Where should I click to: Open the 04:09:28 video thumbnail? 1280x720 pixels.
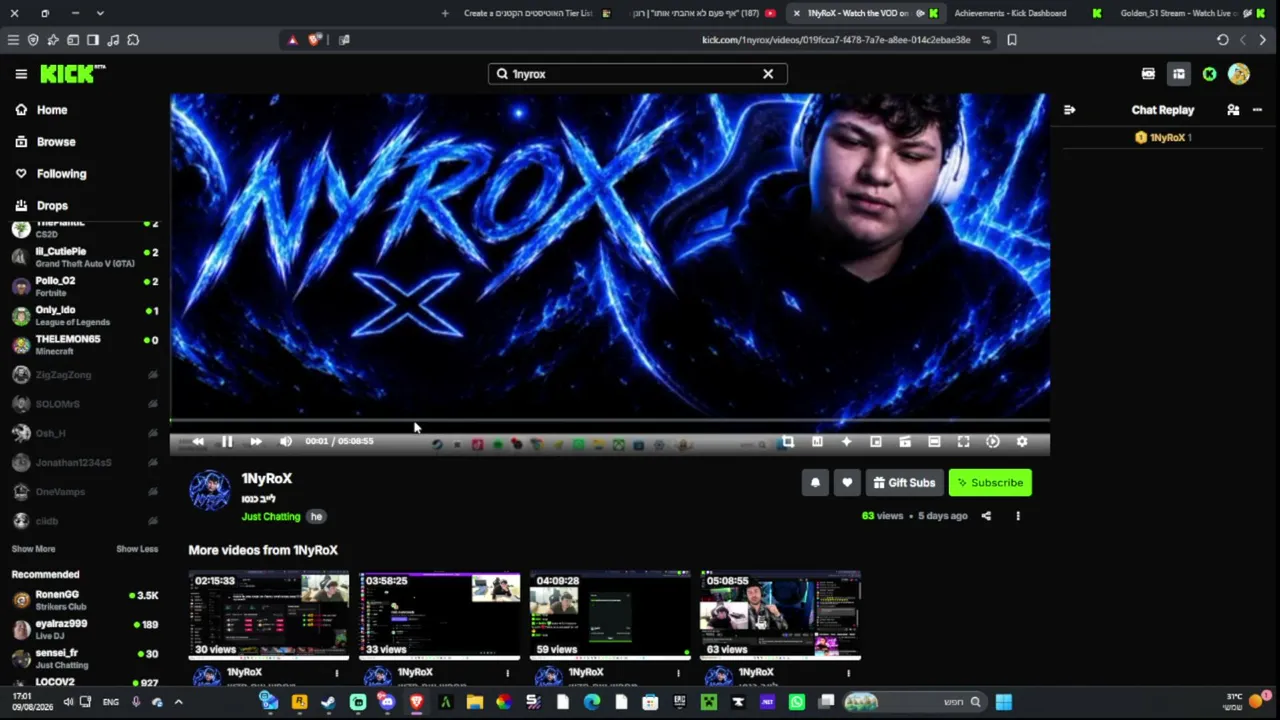point(610,615)
